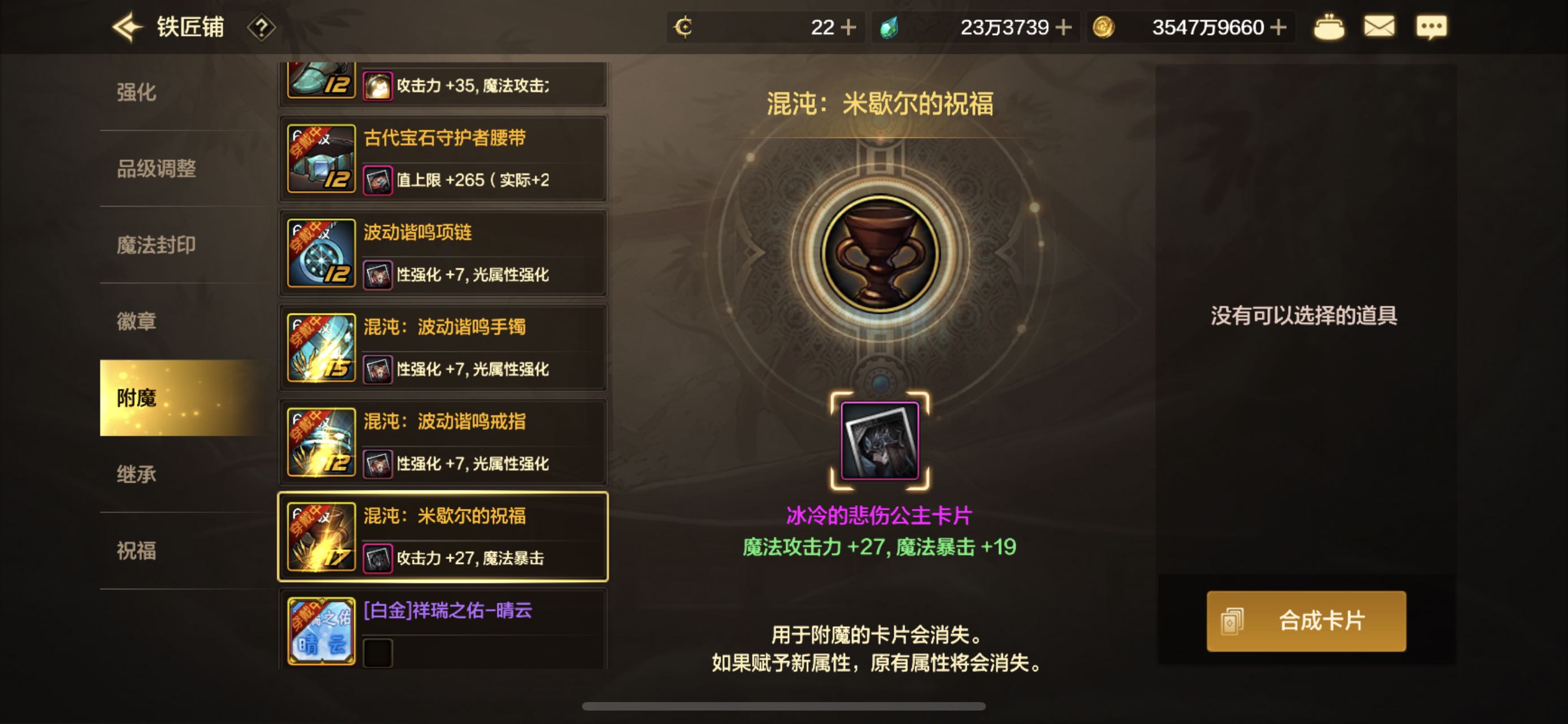This screenshot has width=1568, height=724.
Task: Choose 混沌：波动谐鸣手镯 item
Action: 443,348
